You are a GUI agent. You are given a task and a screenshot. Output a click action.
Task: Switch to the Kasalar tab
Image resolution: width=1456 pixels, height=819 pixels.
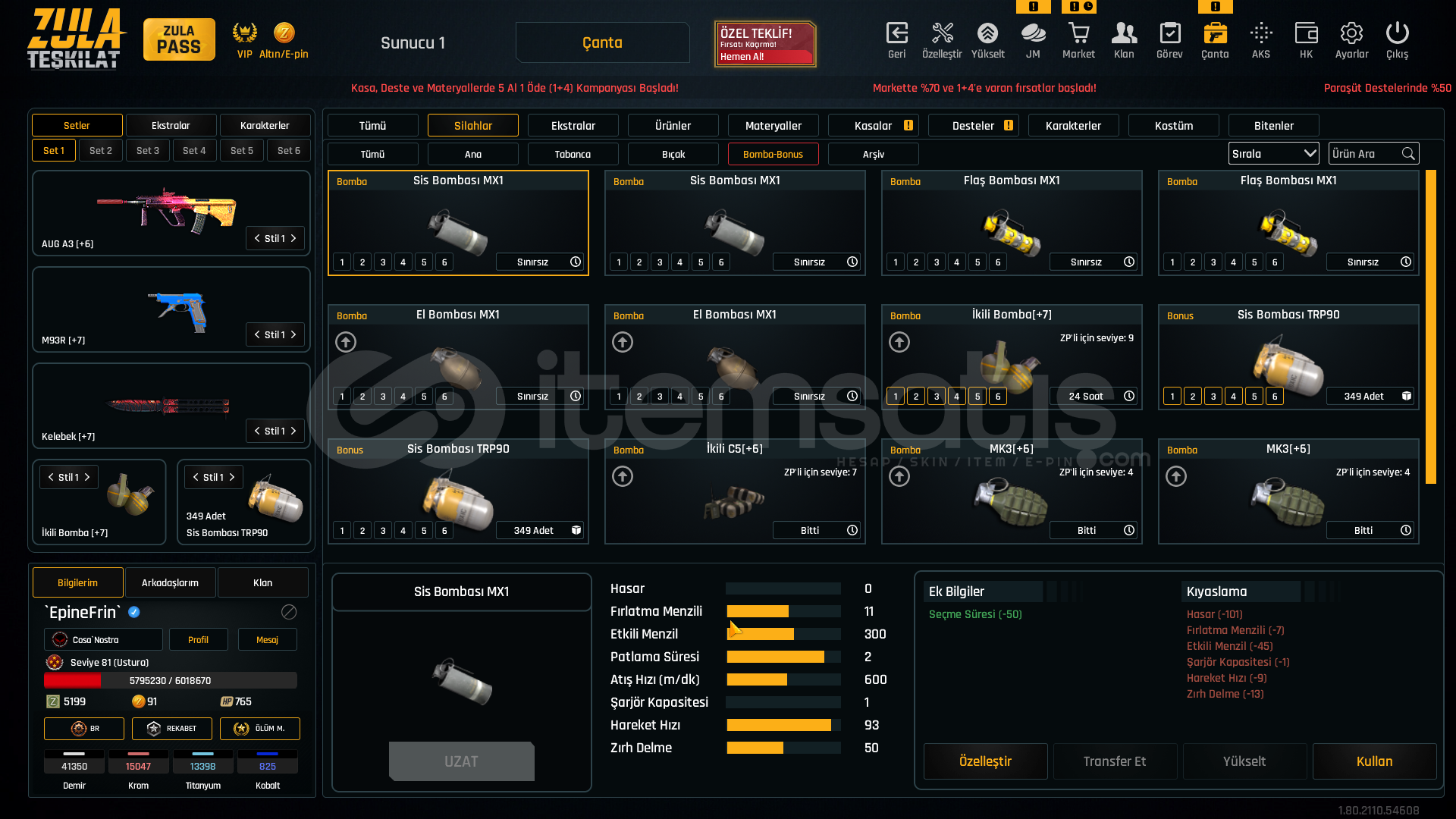(x=874, y=126)
